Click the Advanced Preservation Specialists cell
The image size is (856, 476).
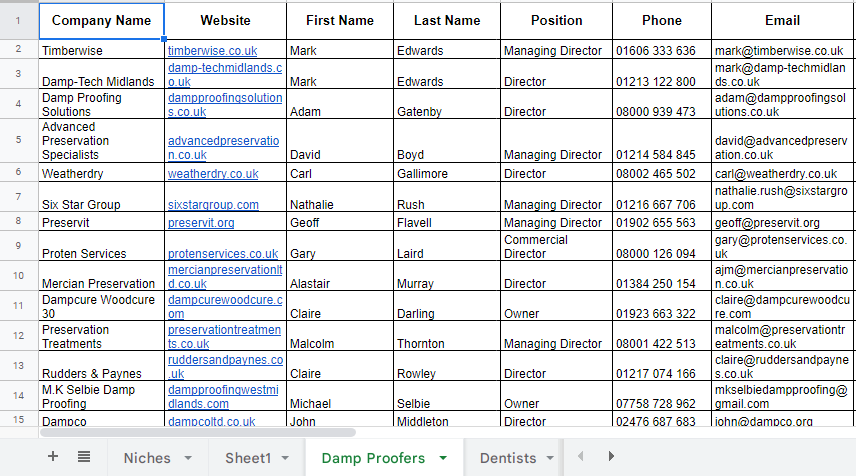[102, 140]
